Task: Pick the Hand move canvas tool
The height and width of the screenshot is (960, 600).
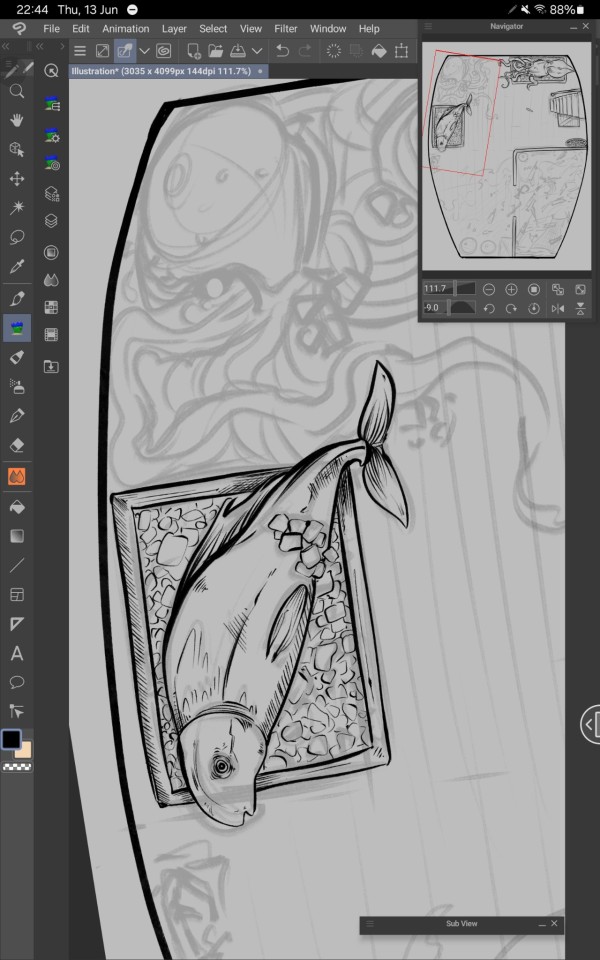Action: click(17, 120)
